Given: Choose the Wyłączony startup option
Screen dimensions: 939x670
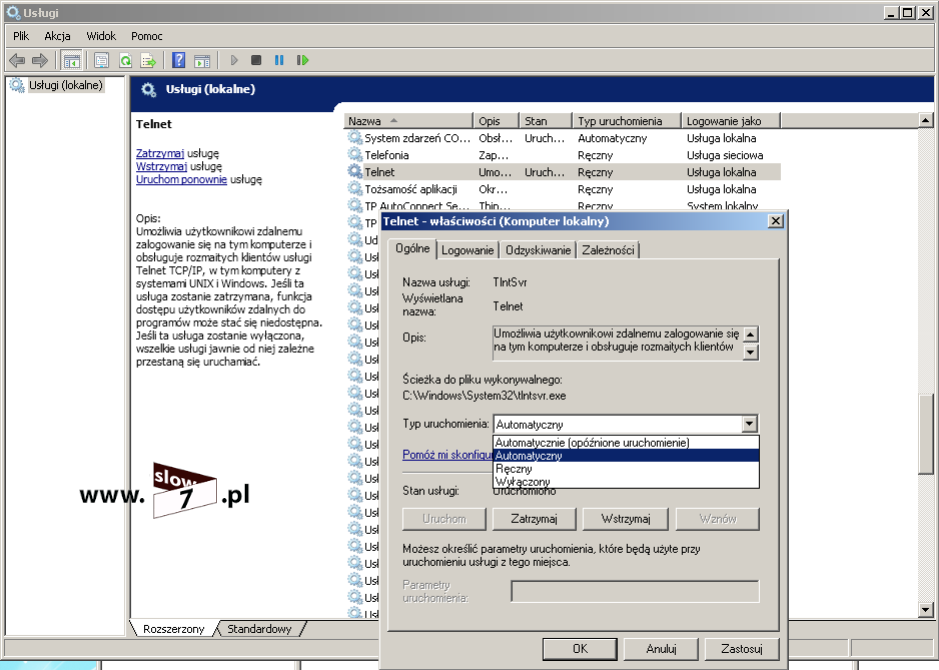Looking at the screenshot, I should pos(626,481).
